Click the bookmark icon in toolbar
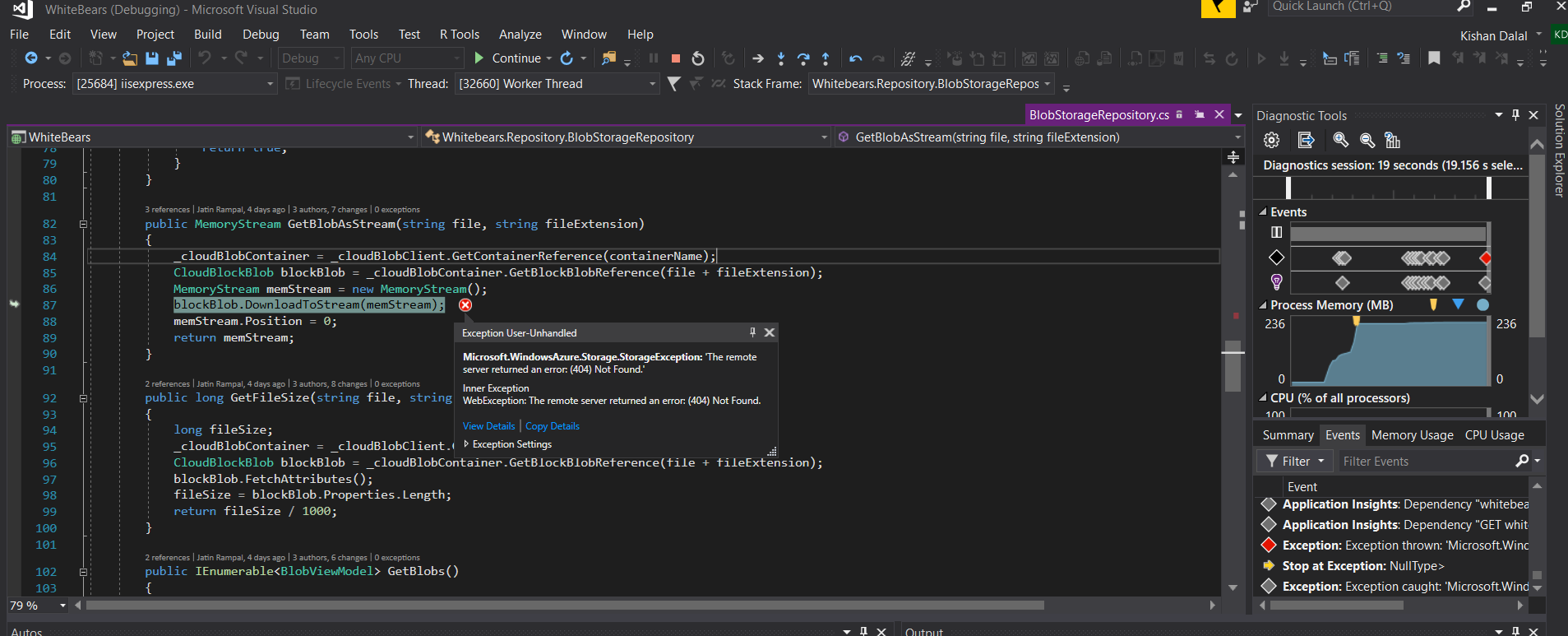Screen dimensions: 1568x636 (1433, 58)
